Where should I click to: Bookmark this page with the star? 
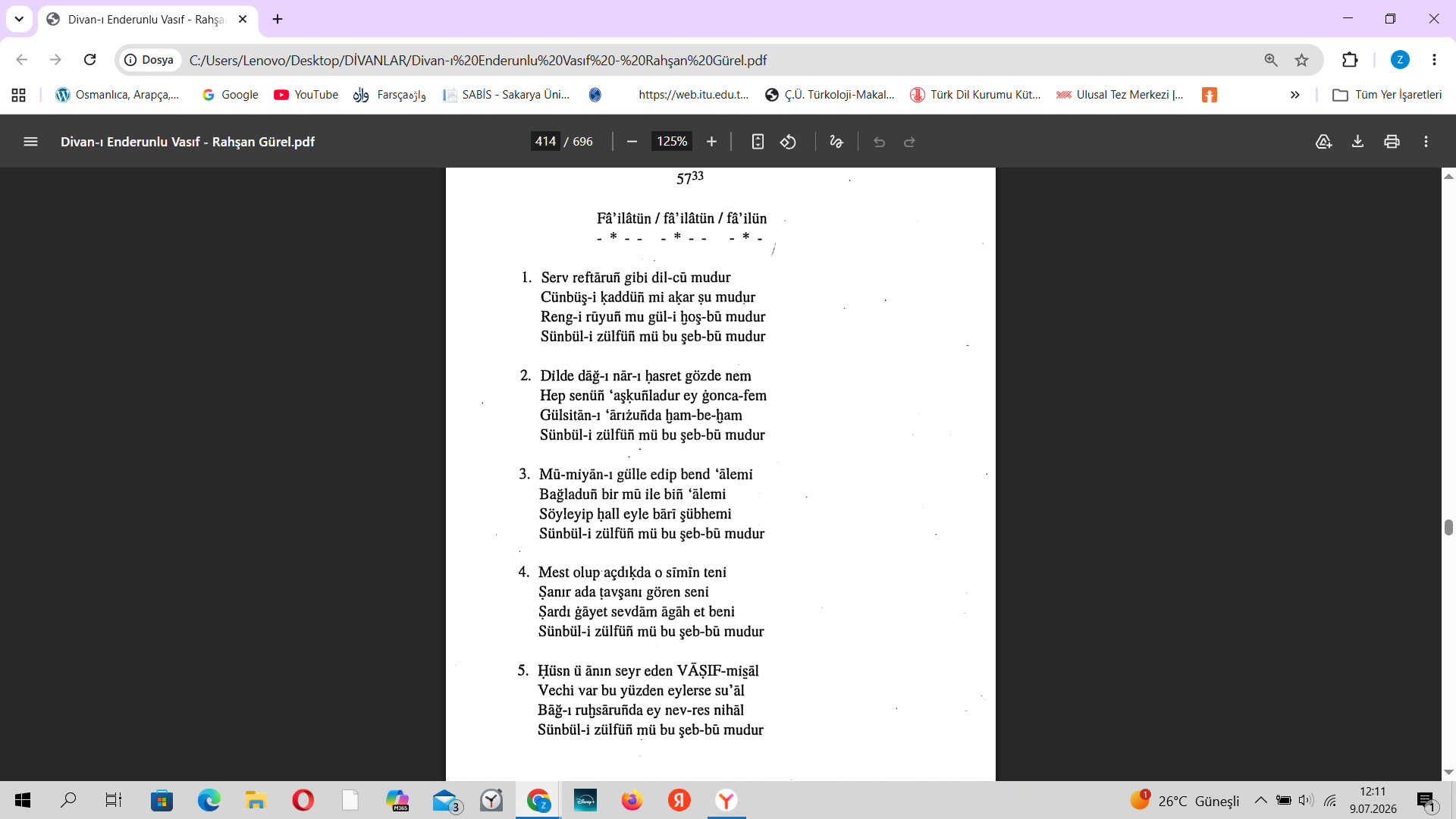1302,60
